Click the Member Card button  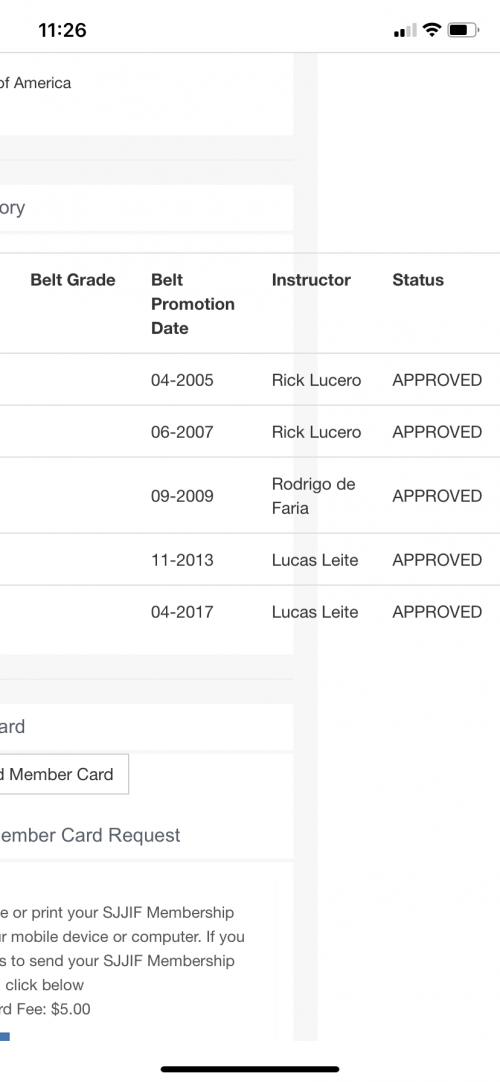(63, 774)
